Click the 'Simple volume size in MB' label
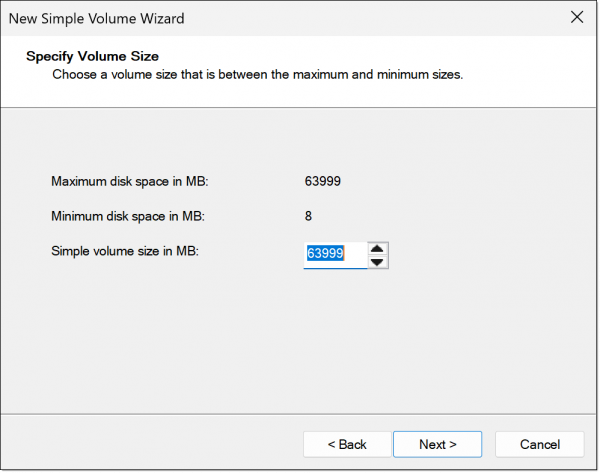 125,251
